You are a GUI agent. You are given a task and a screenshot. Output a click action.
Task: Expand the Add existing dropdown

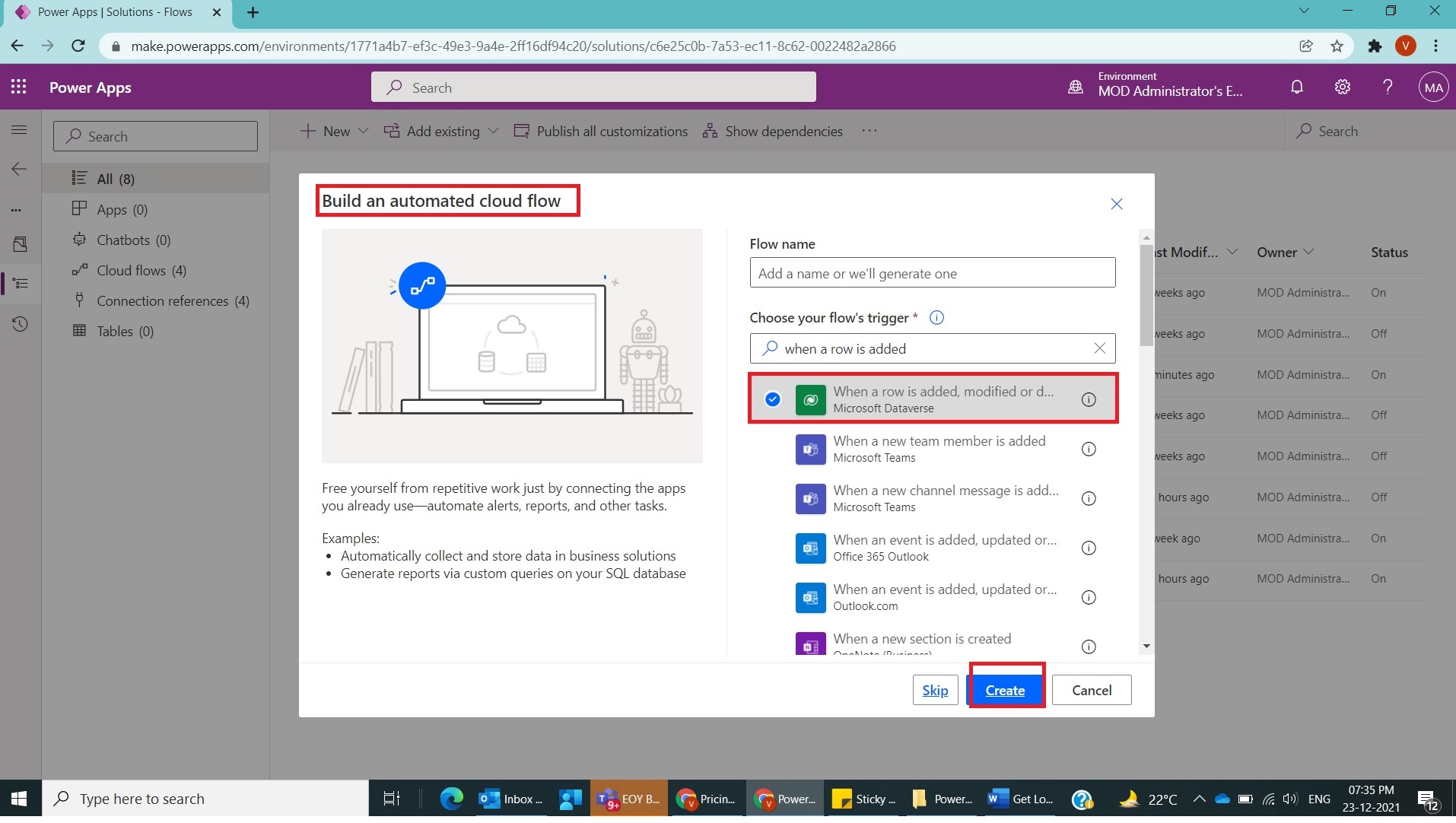tap(493, 131)
